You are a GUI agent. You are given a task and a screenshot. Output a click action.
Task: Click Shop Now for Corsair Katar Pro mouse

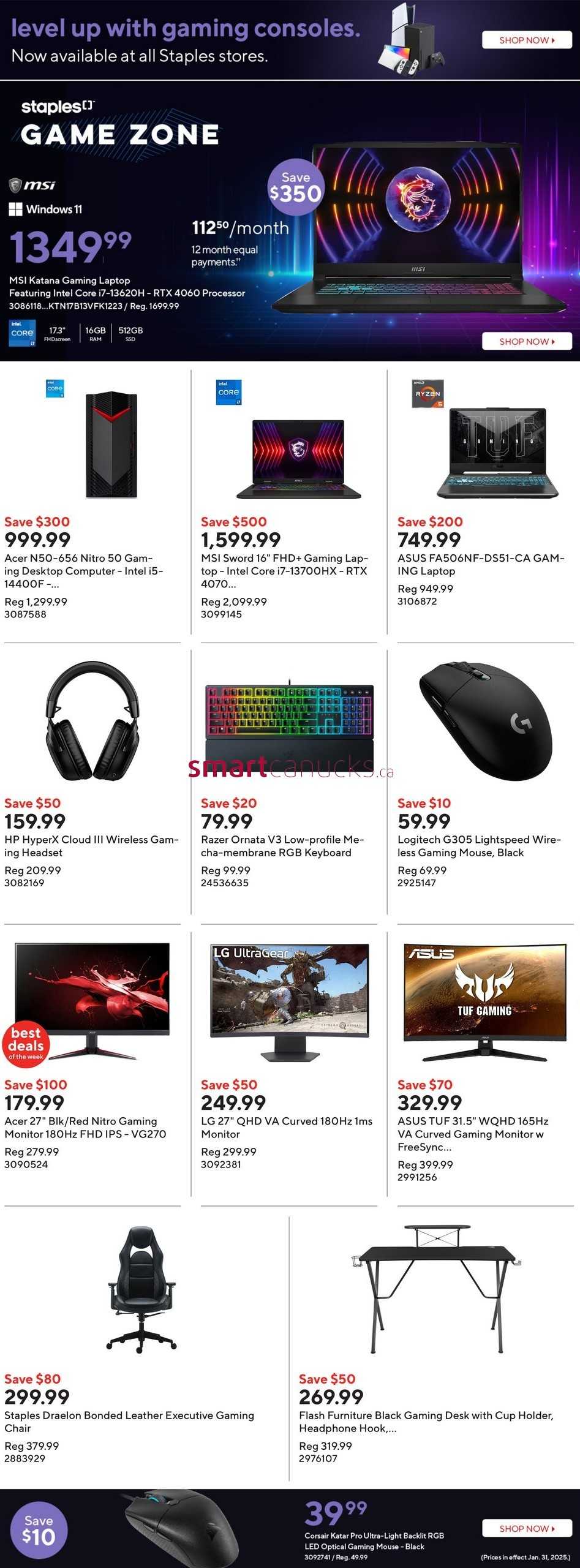(x=527, y=1528)
